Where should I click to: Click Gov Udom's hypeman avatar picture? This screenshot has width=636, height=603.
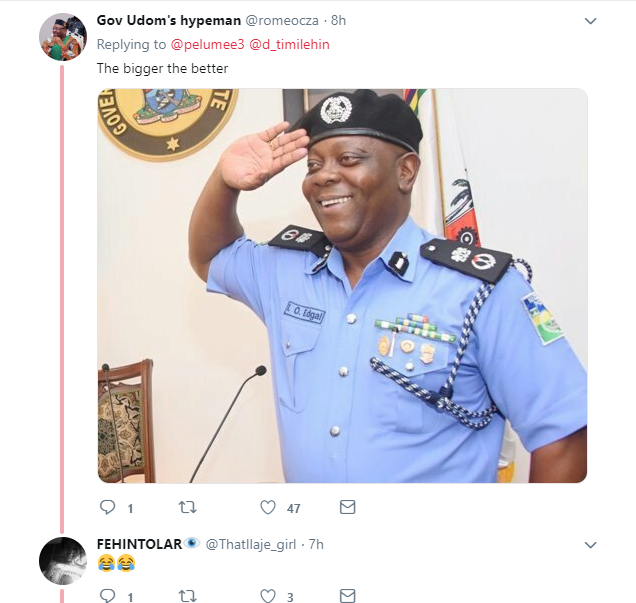click(x=62, y=38)
